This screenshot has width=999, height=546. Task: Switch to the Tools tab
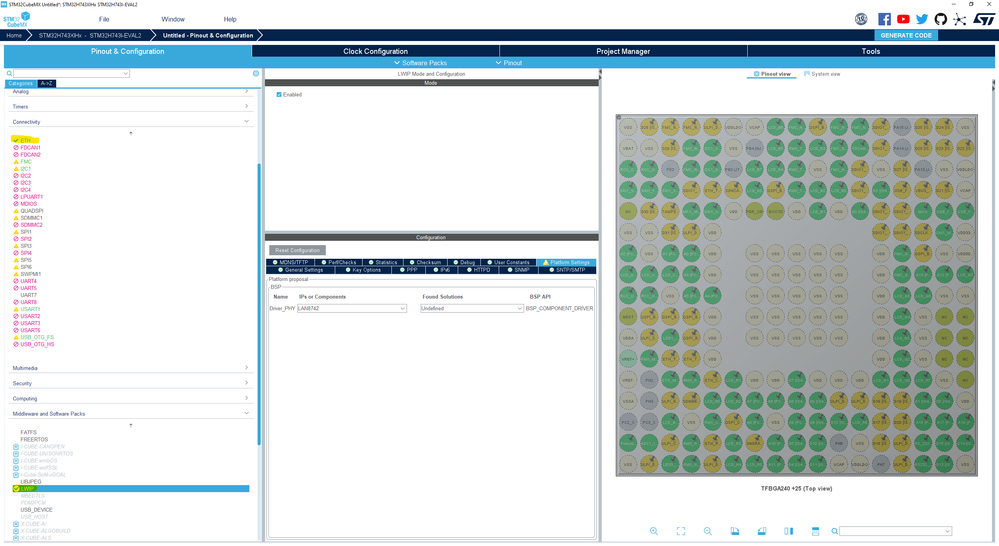(871, 51)
